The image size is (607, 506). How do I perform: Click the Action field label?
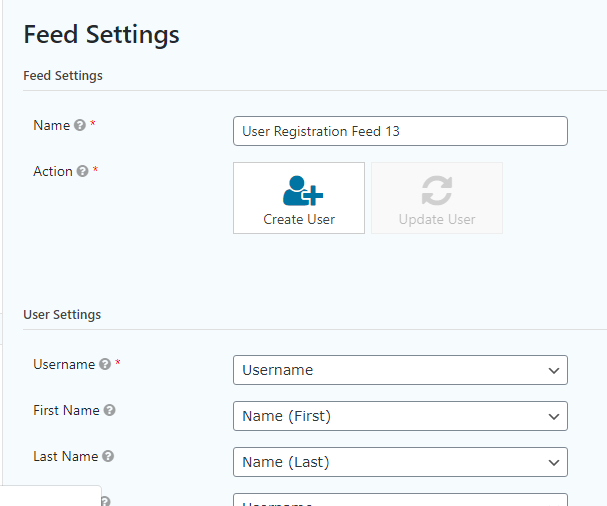coord(53,171)
